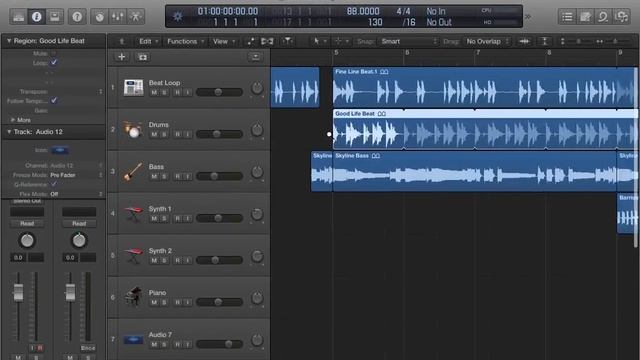Viewport: 640px width, 360px height.
Task: Select the Skyline Bass region
Action: tap(474, 171)
